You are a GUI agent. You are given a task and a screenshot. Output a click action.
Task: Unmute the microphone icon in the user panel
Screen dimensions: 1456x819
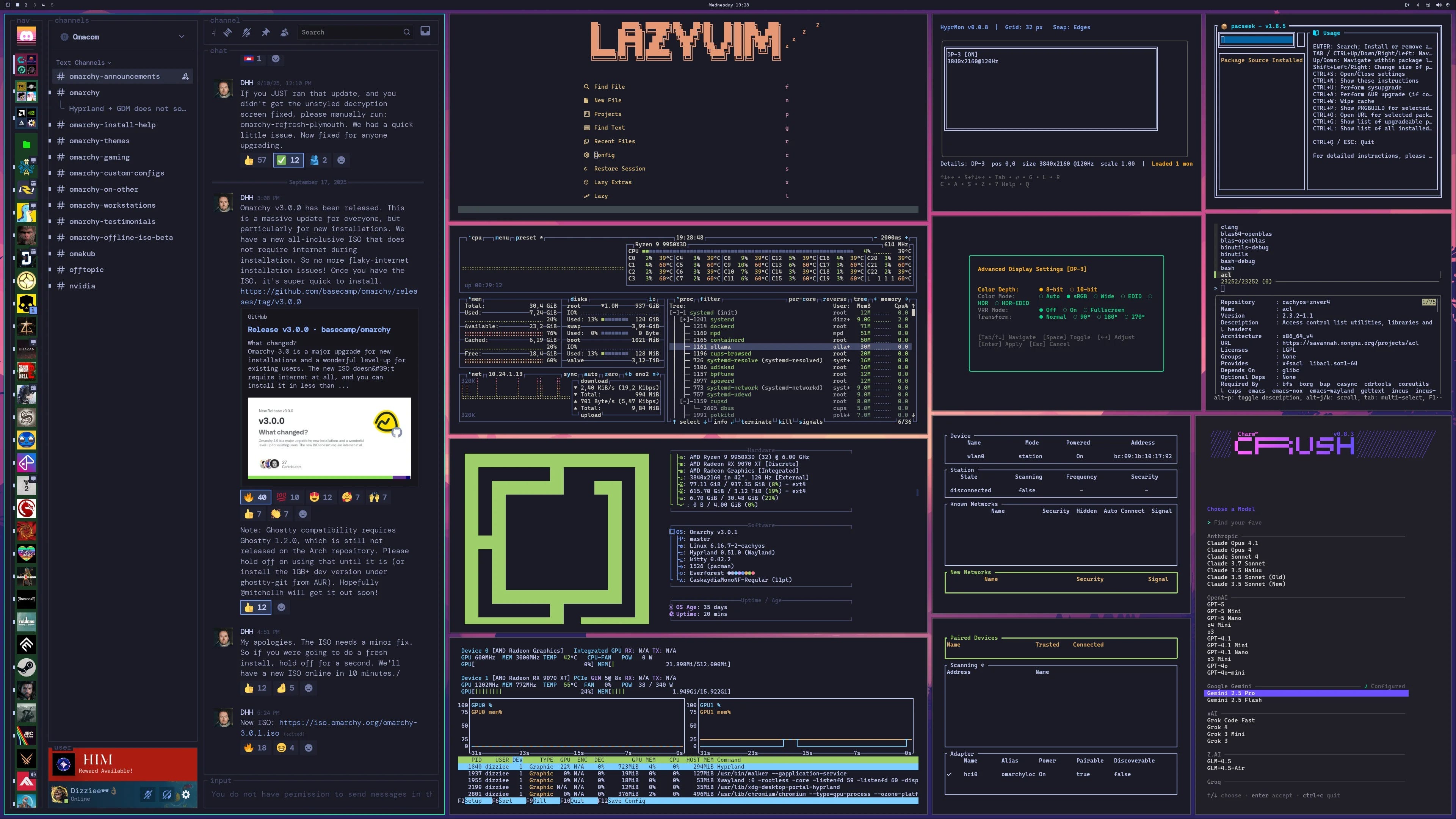(x=148, y=794)
